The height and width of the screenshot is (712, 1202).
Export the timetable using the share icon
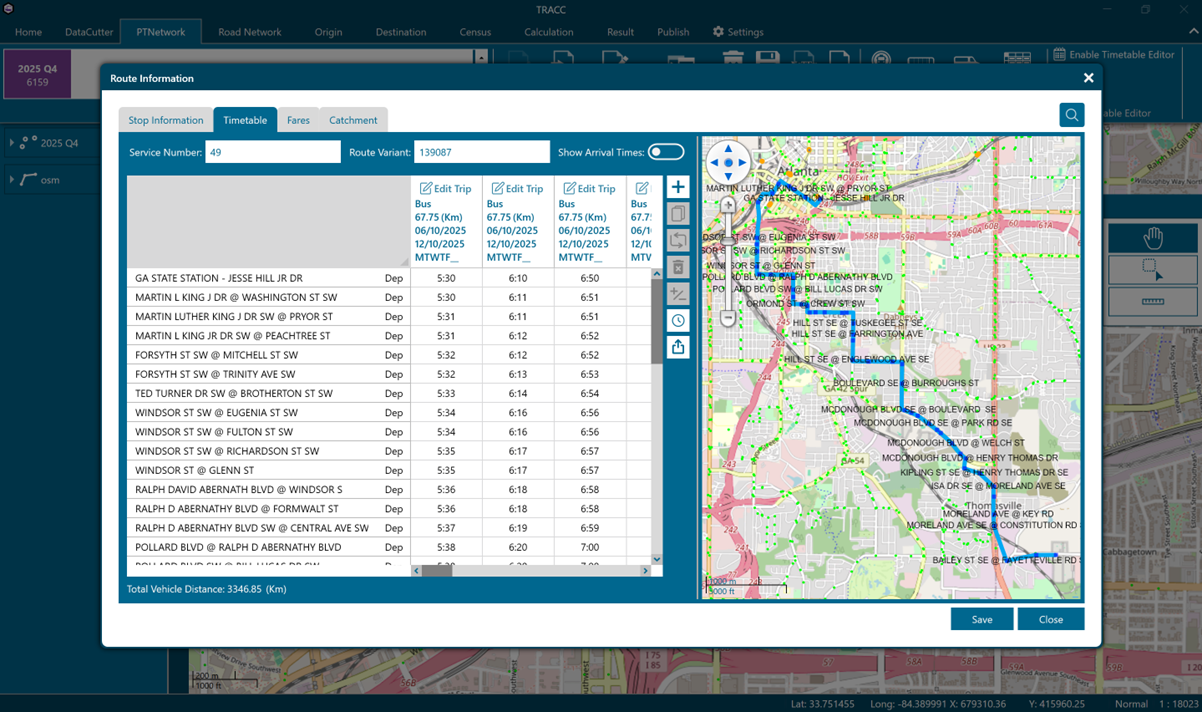(678, 347)
